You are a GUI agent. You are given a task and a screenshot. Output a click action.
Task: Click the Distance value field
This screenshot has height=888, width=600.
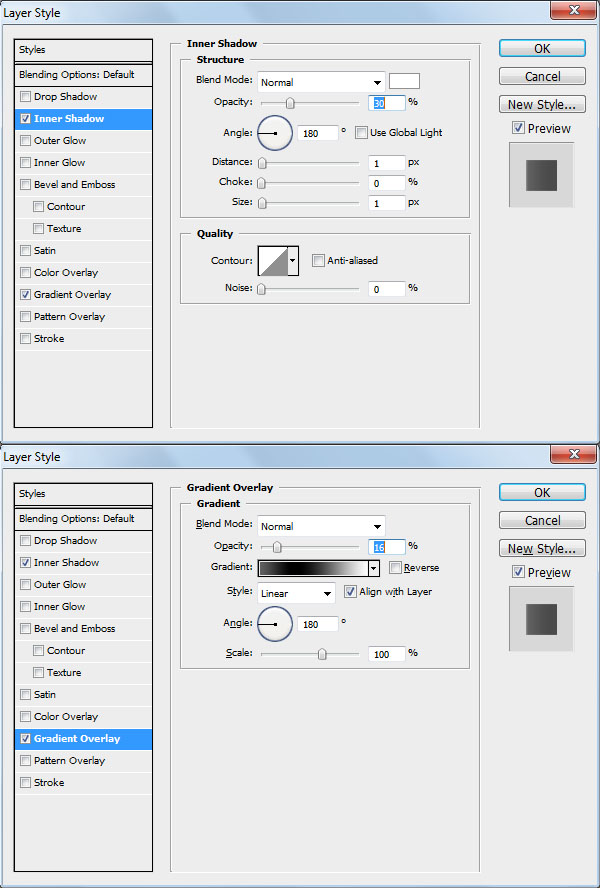[x=387, y=163]
